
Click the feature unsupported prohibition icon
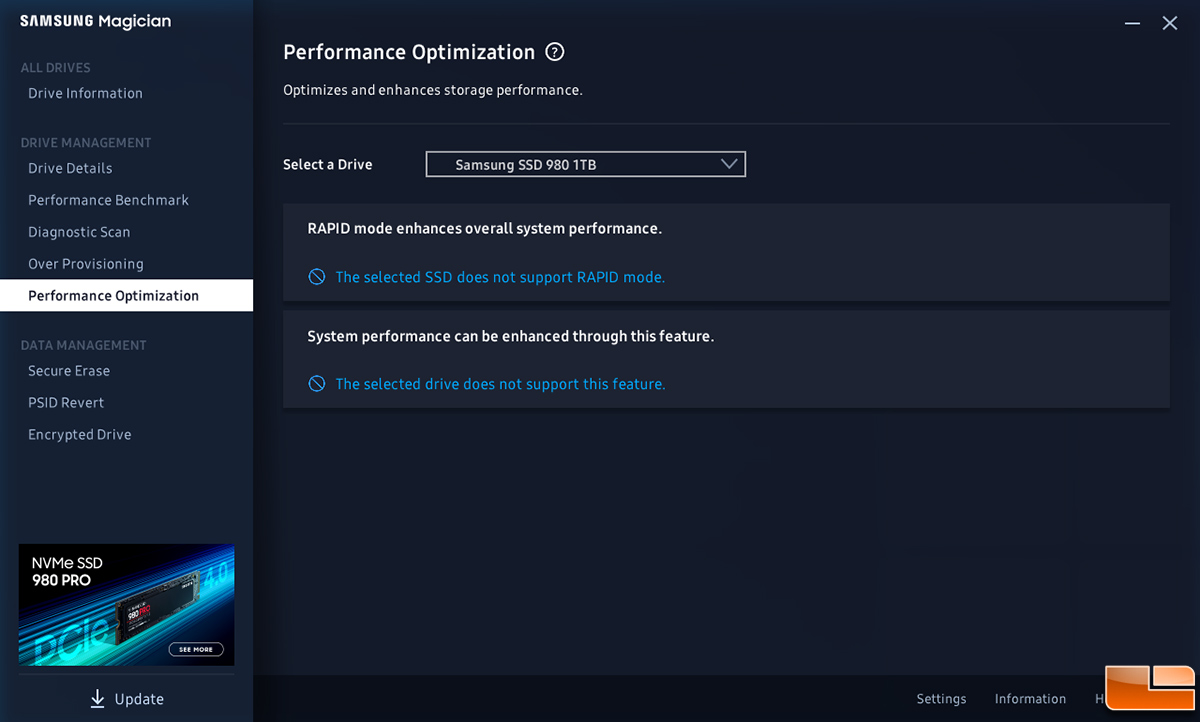point(317,384)
